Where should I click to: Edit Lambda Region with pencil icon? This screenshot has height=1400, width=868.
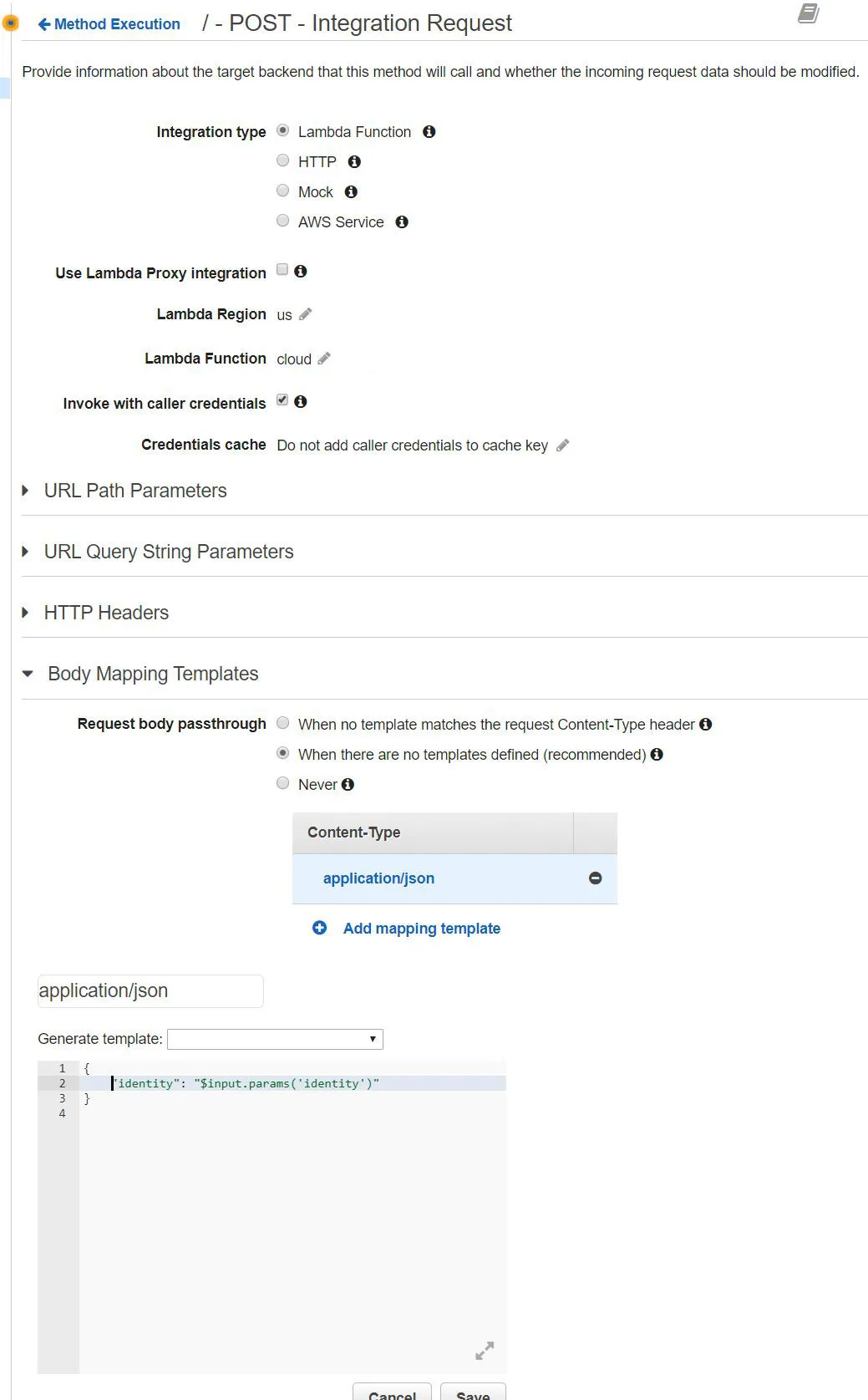click(x=306, y=314)
